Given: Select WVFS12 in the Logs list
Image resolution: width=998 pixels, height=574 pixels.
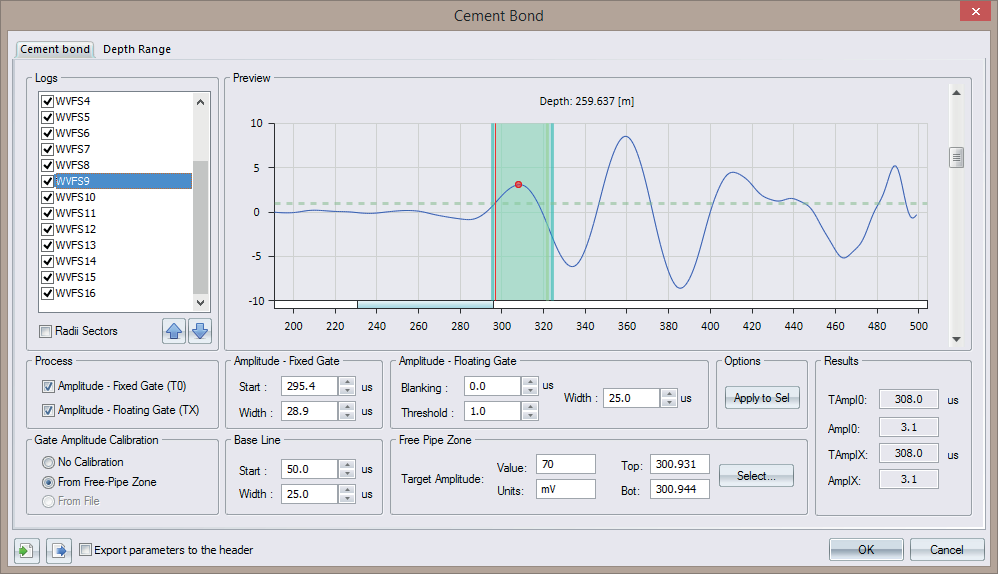Looking at the screenshot, I should [x=76, y=229].
